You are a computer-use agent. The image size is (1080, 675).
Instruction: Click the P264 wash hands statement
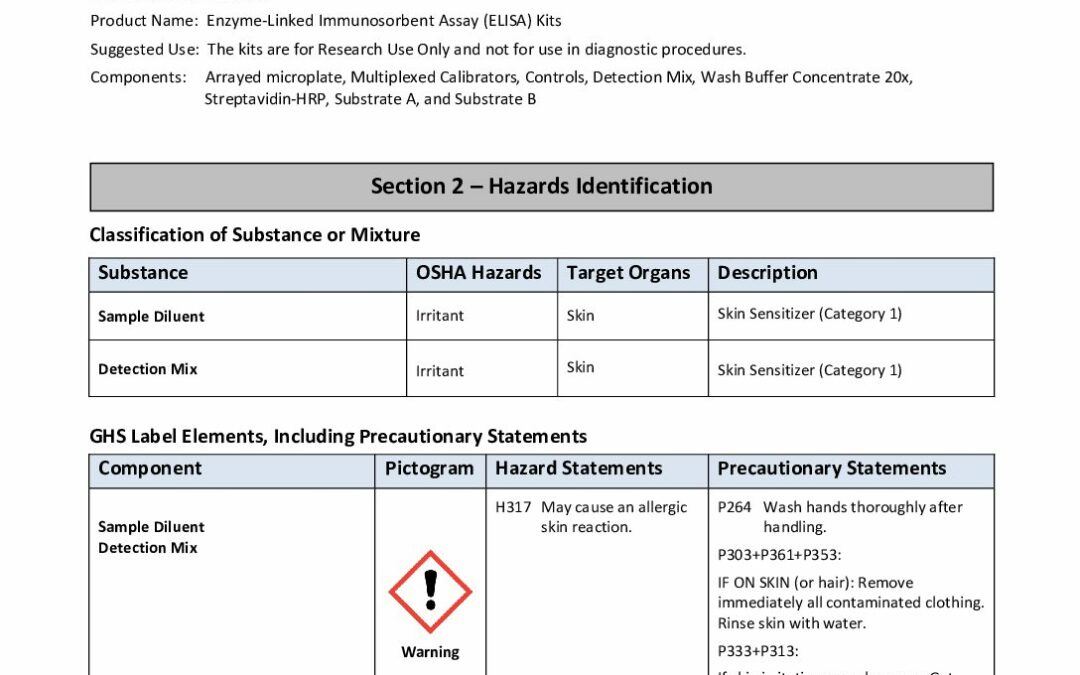[x=840, y=517]
